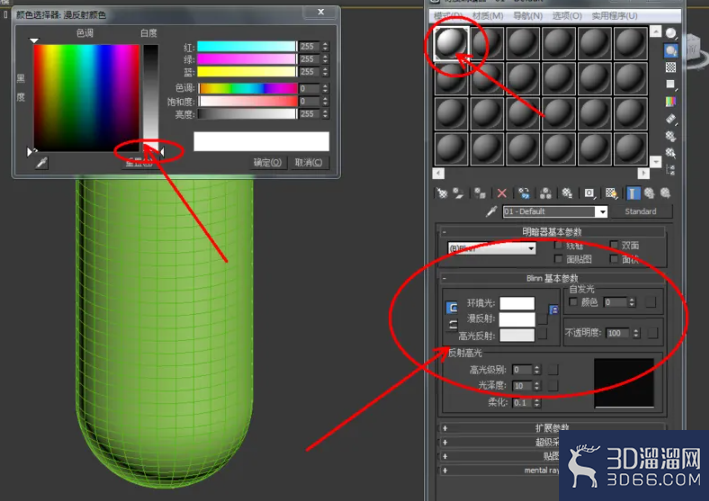Image resolution: width=709 pixels, height=501 pixels.
Task: Click the Make Unique icon
Action: pos(546,194)
